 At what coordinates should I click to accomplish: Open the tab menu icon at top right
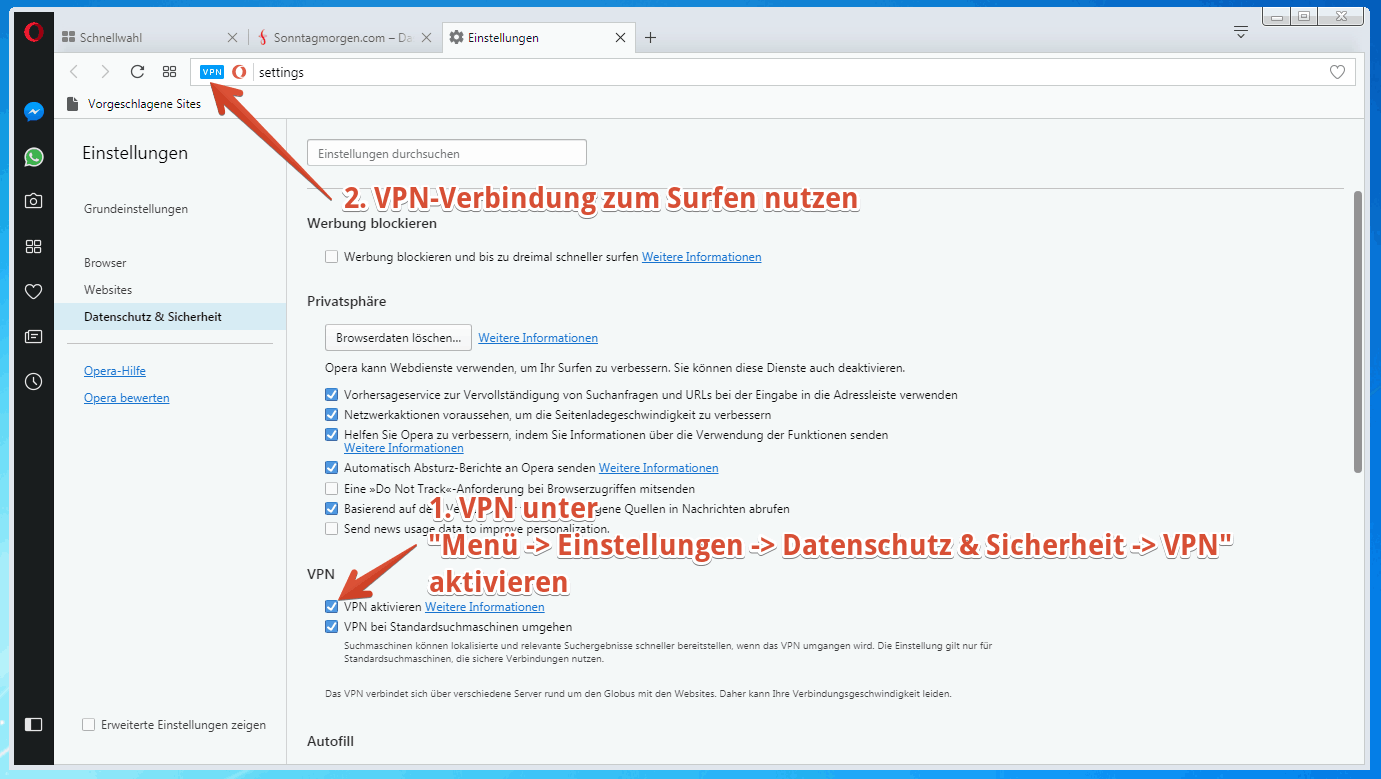(x=1241, y=32)
